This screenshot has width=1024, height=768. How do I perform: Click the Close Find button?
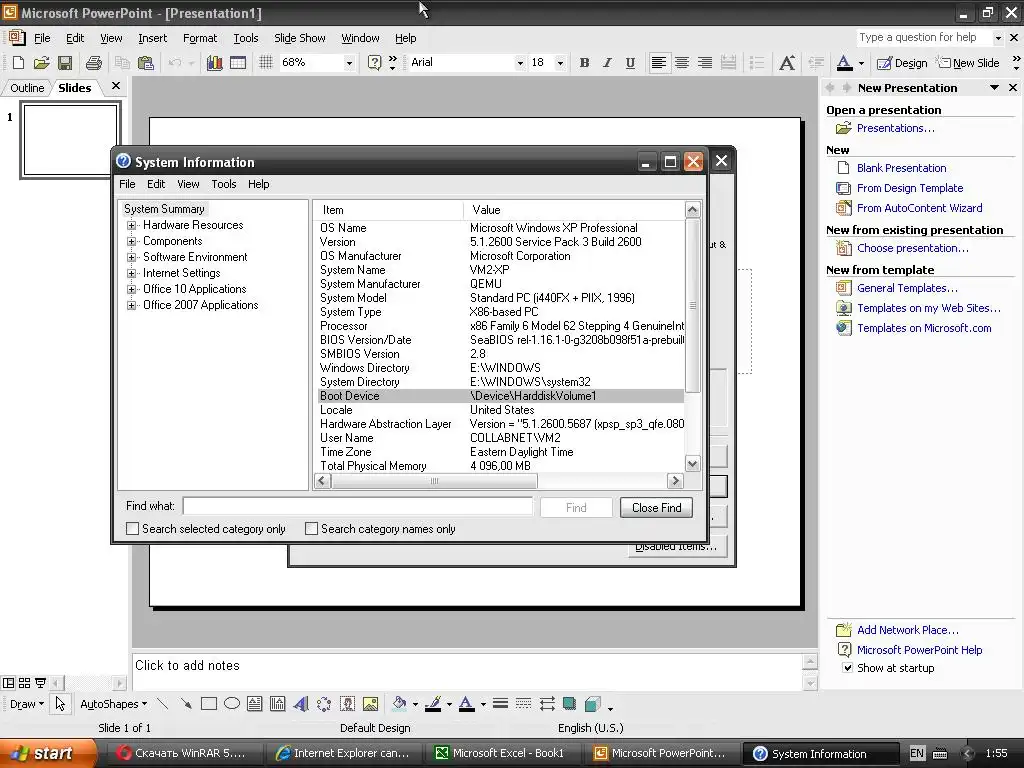point(656,507)
